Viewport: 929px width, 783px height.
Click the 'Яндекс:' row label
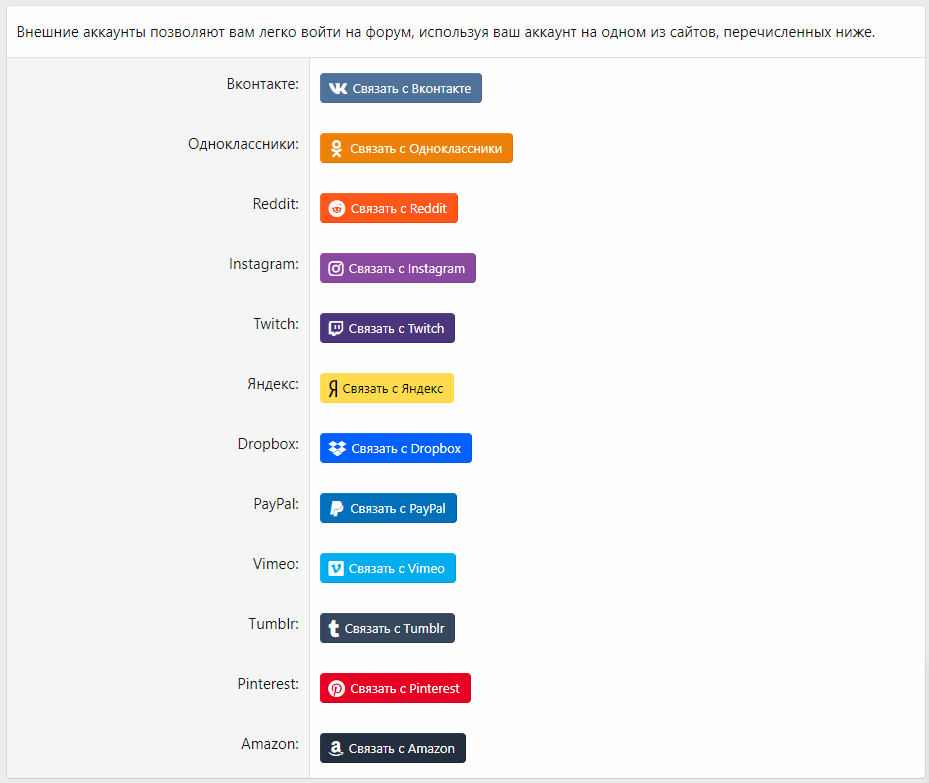(273, 384)
